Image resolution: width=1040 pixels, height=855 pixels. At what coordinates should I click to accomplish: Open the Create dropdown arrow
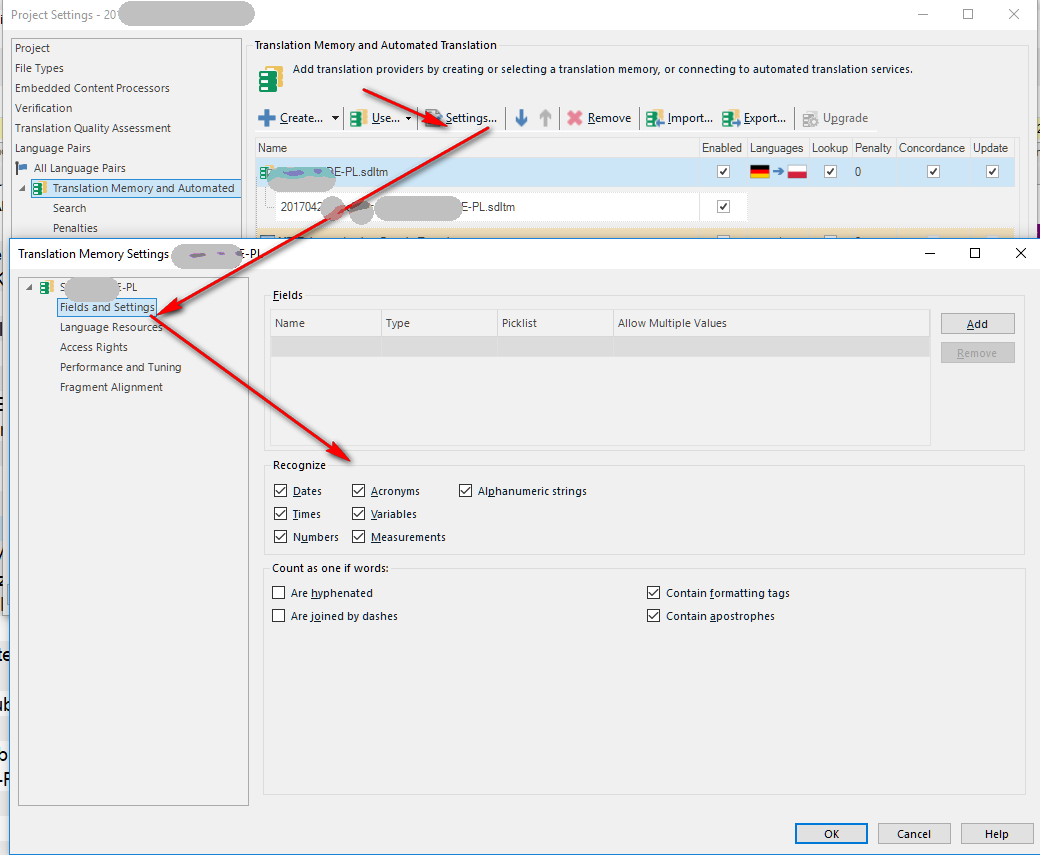tap(336, 118)
